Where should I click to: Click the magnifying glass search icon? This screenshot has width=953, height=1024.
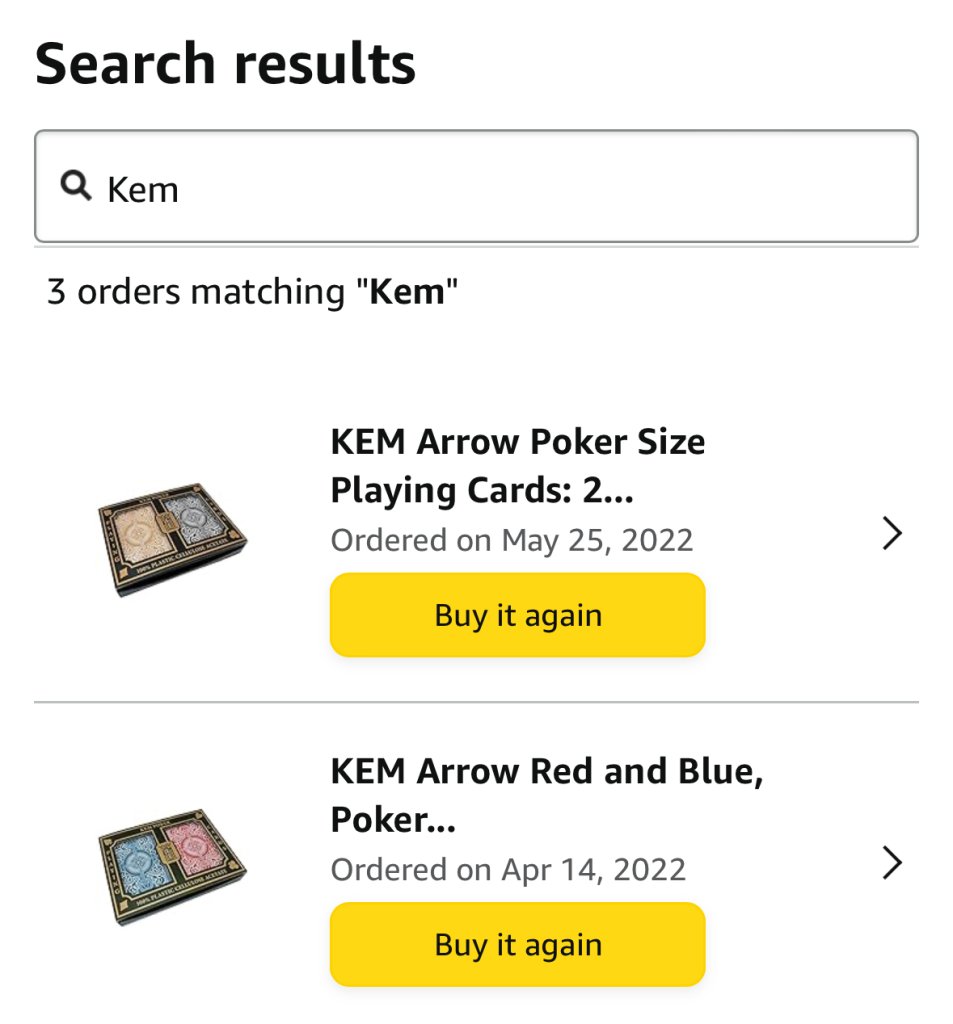(75, 185)
